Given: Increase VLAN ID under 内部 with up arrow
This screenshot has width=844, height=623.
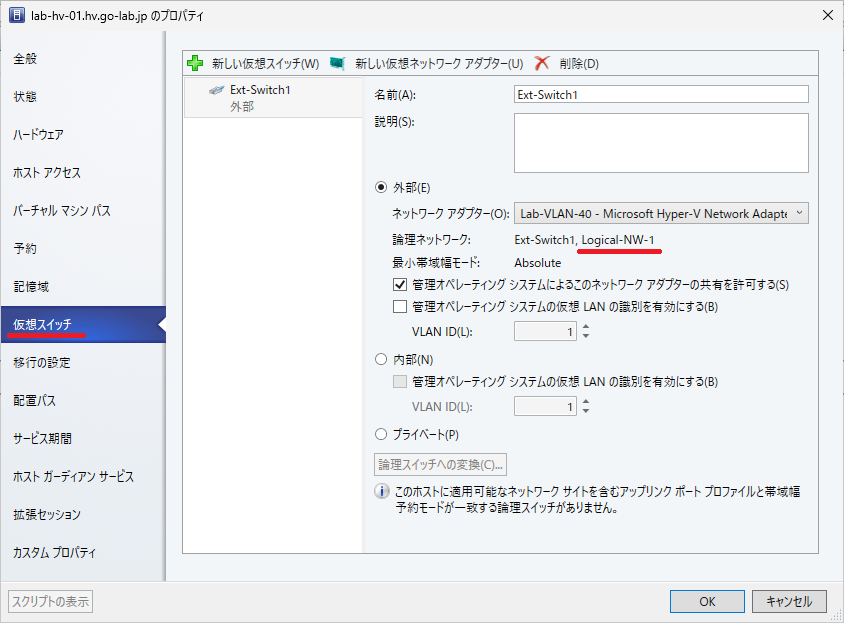Looking at the screenshot, I should point(586,401).
